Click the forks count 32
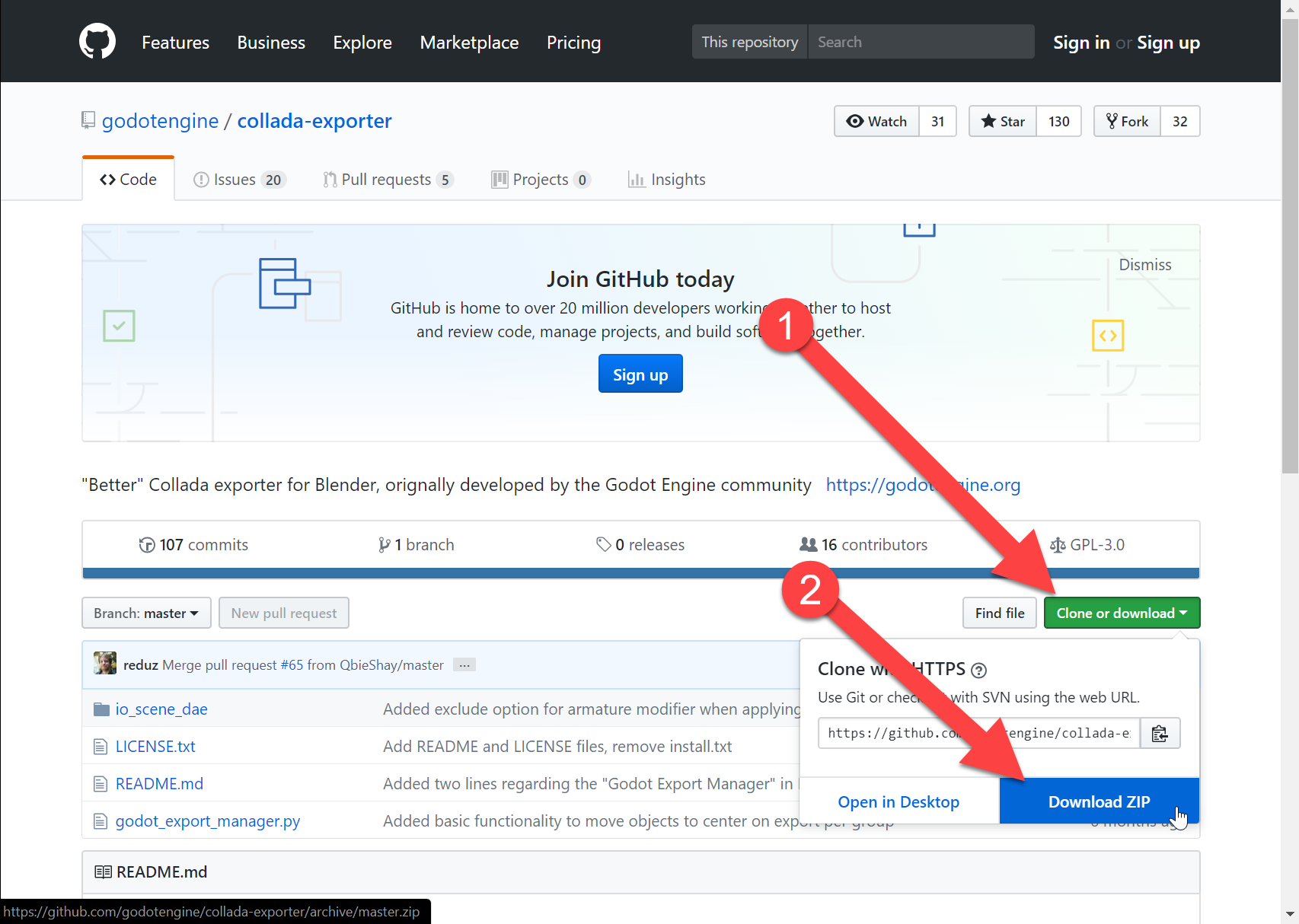1299x924 pixels. (1180, 121)
